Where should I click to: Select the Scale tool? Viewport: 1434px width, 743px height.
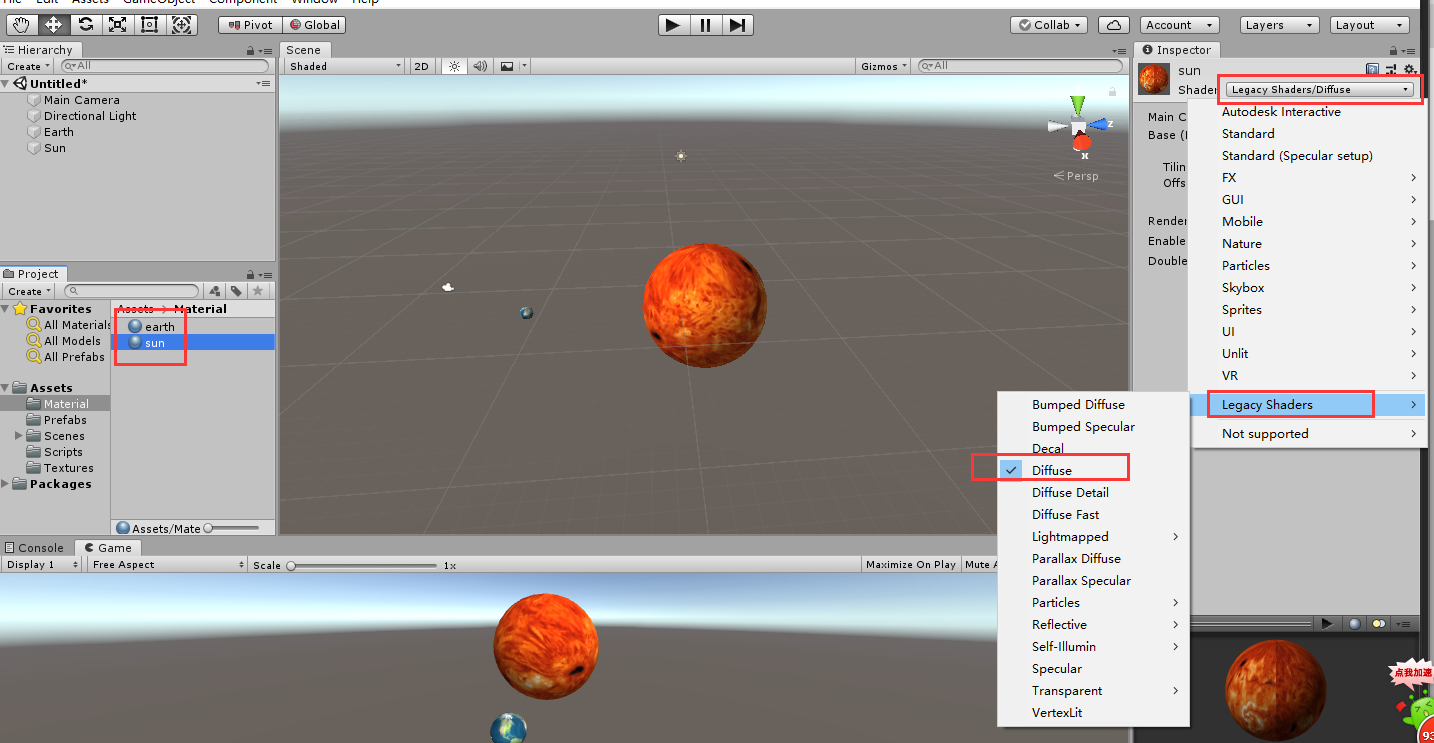[x=117, y=24]
